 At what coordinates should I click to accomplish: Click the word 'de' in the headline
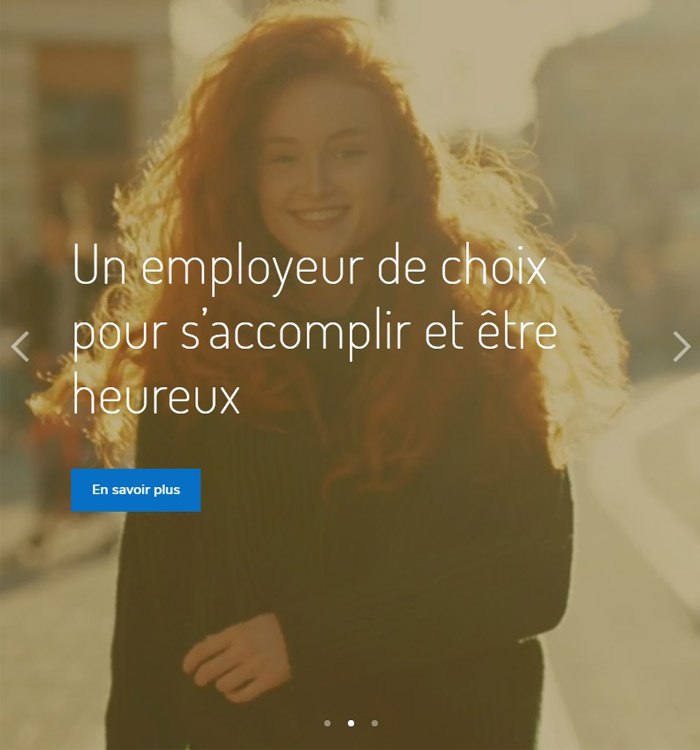tap(401, 267)
